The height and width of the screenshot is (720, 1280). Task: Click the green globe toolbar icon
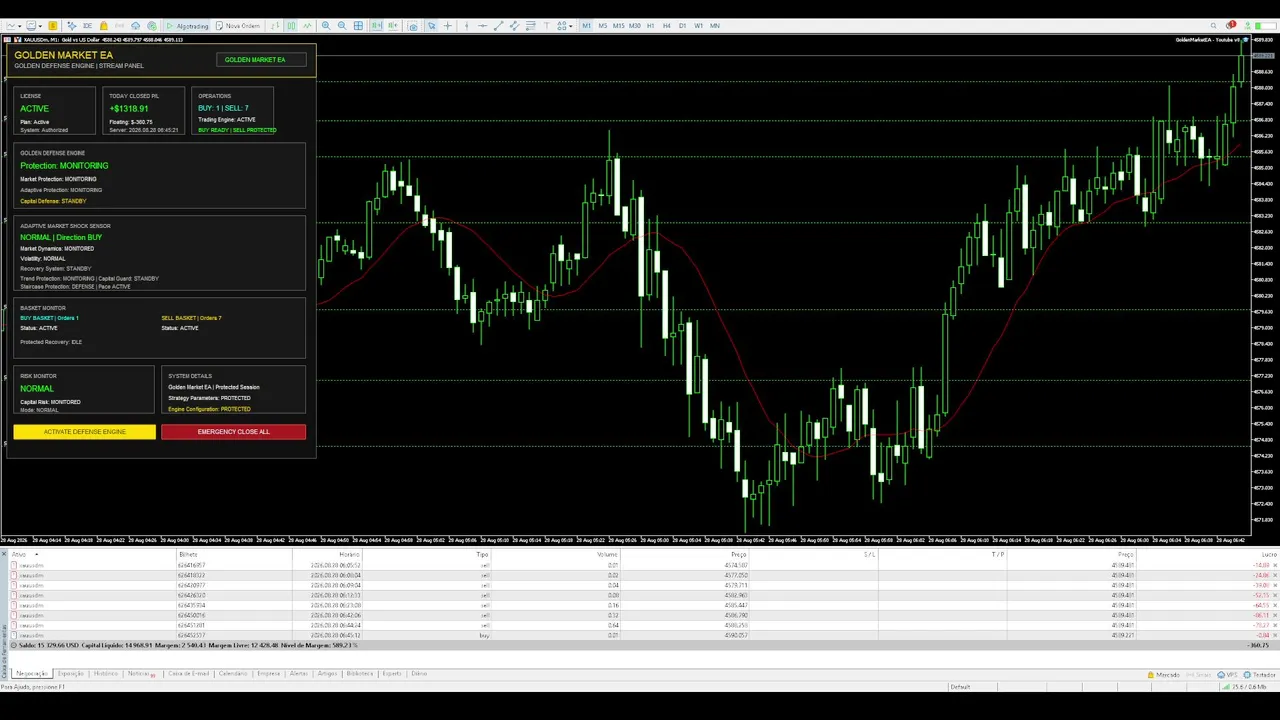[x=152, y=26]
